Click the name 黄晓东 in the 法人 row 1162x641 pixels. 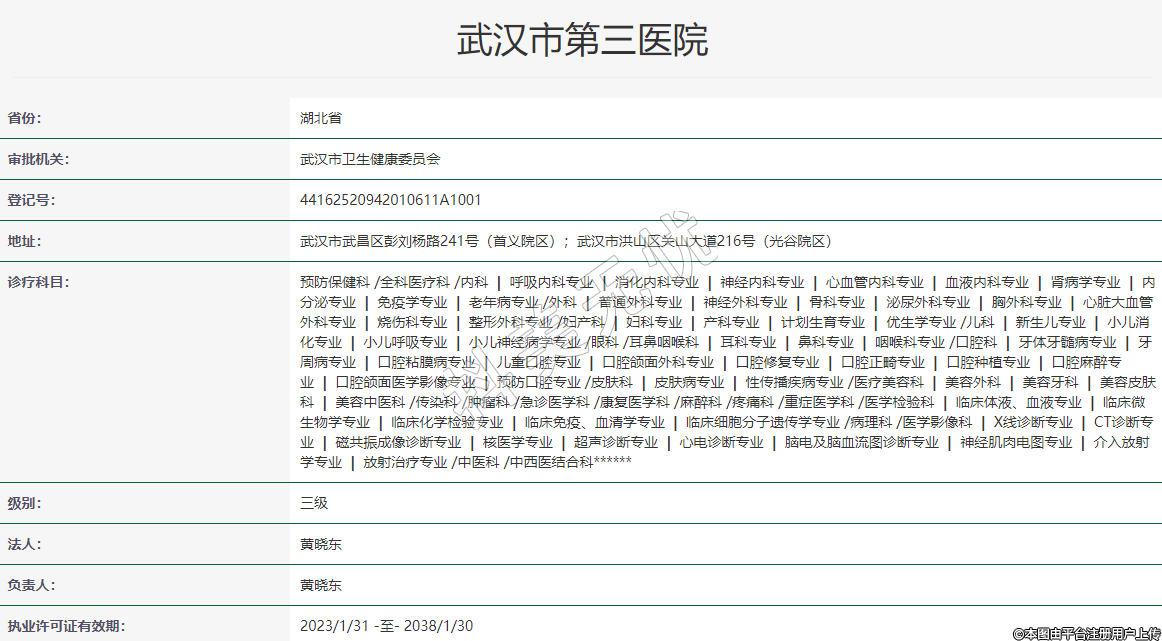[321, 544]
